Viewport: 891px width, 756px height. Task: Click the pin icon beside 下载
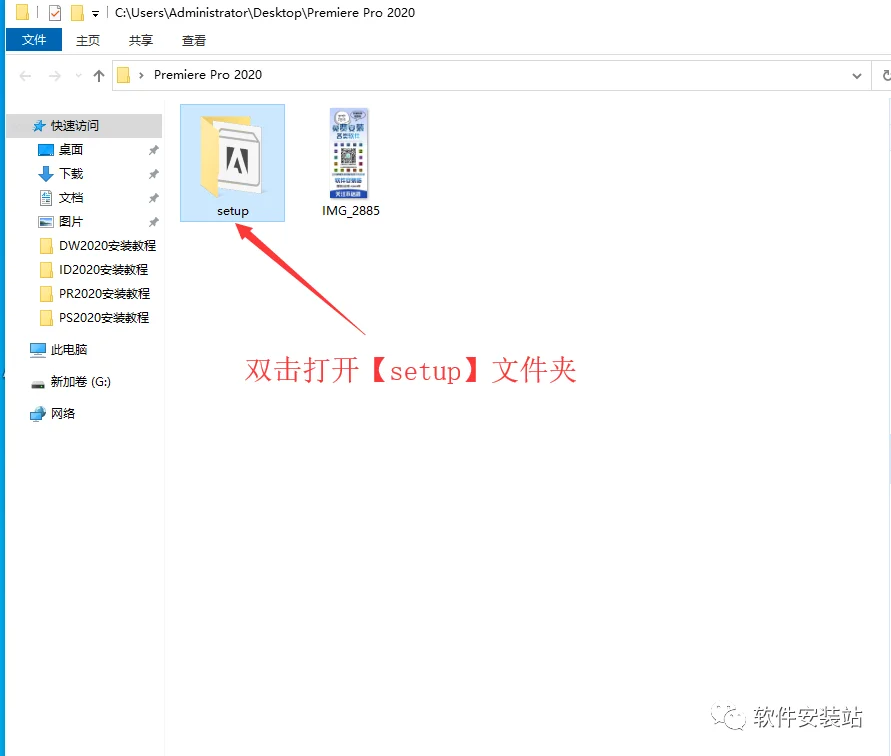[153, 174]
